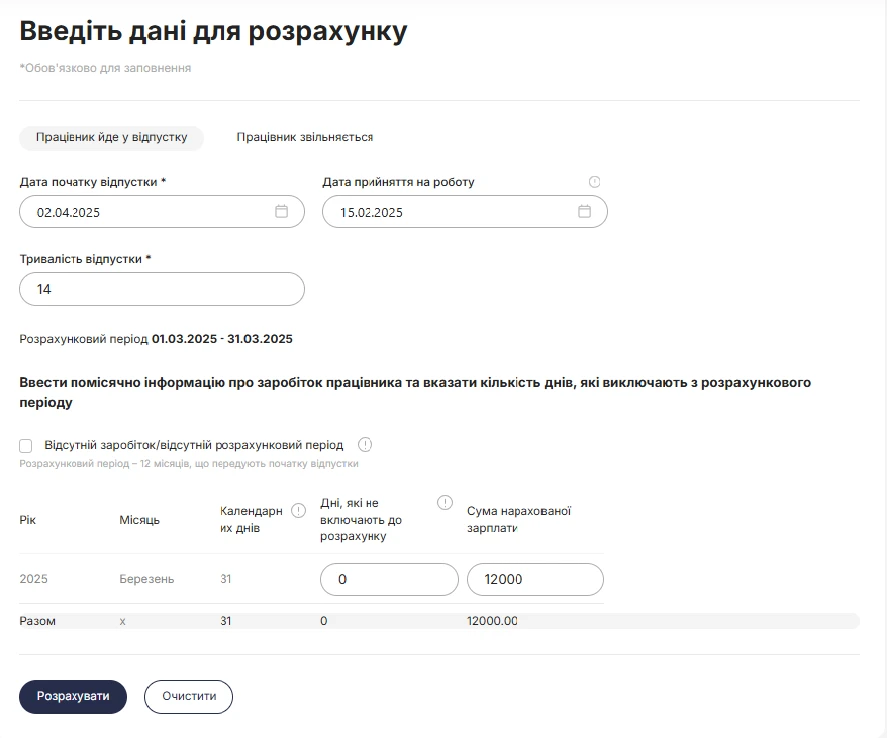Switch to 'Працівник звільняється' tab
The width and height of the screenshot is (887, 738).
[304, 137]
